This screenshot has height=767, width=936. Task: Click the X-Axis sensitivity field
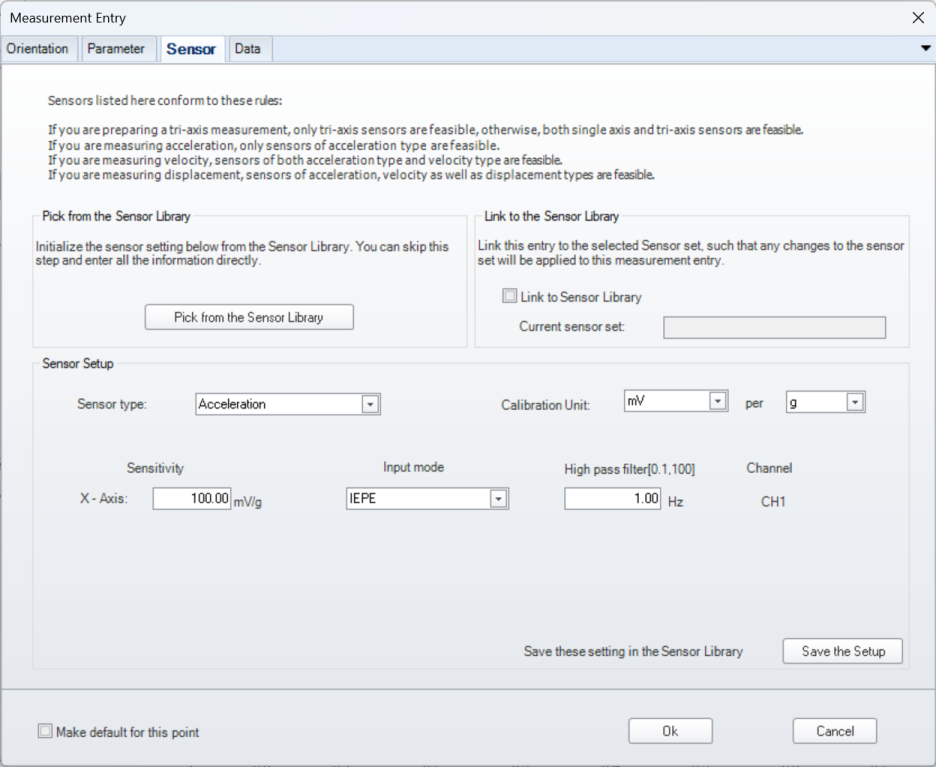tap(192, 498)
